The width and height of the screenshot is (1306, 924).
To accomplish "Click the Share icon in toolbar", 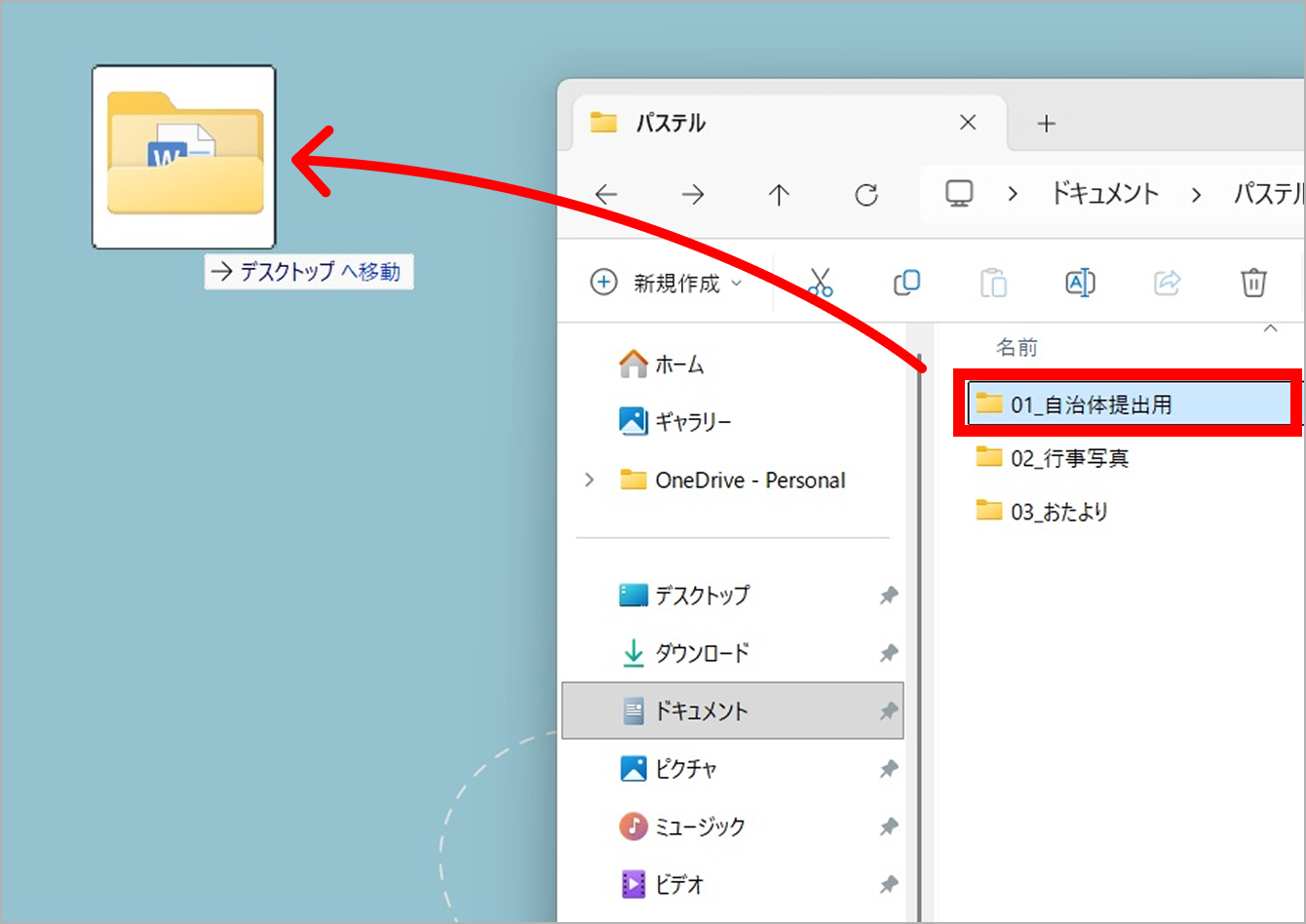I will click(1167, 283).
